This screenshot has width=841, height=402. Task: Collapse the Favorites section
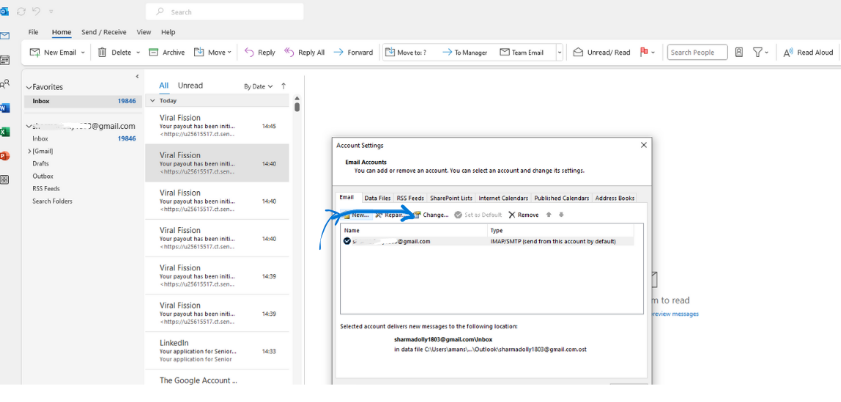[x=28, y=87]
